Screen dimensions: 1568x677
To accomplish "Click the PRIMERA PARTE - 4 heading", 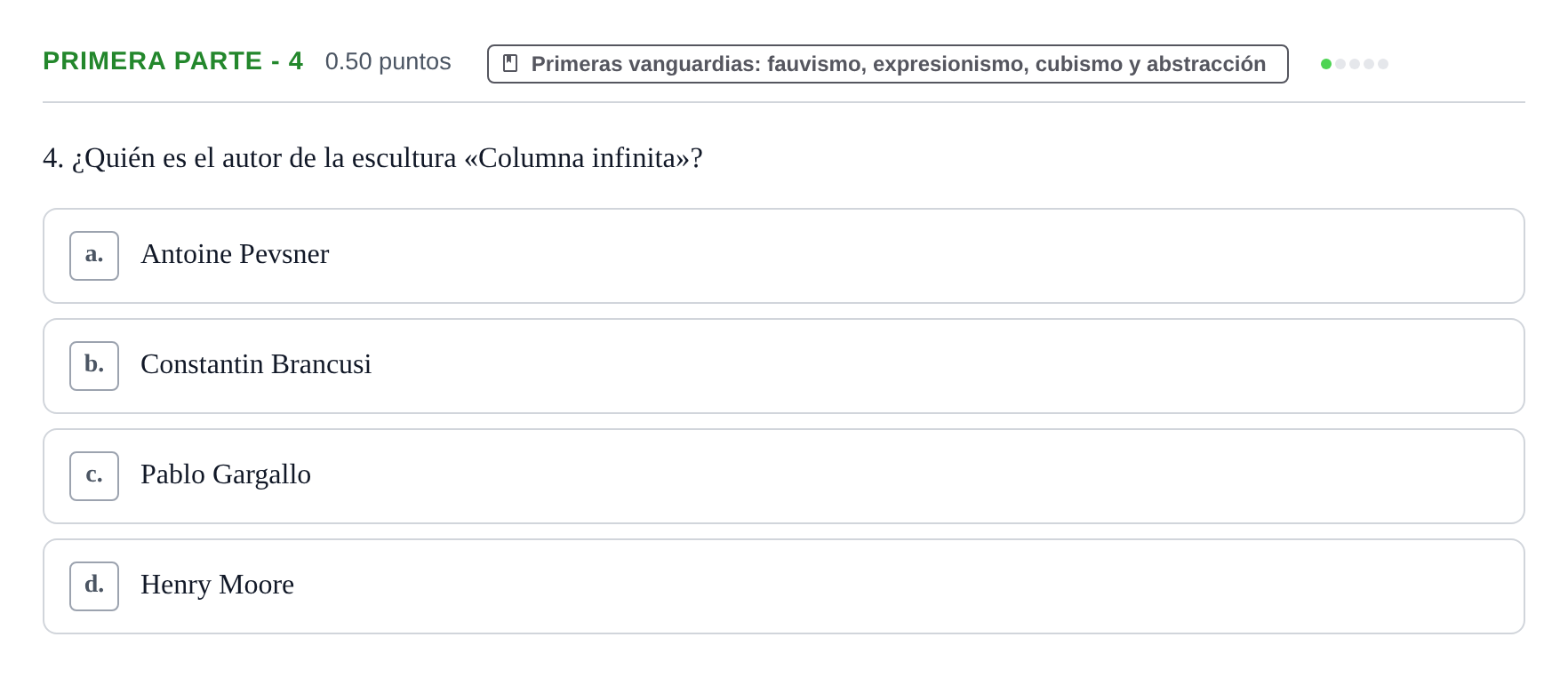I will pos(173,61).
